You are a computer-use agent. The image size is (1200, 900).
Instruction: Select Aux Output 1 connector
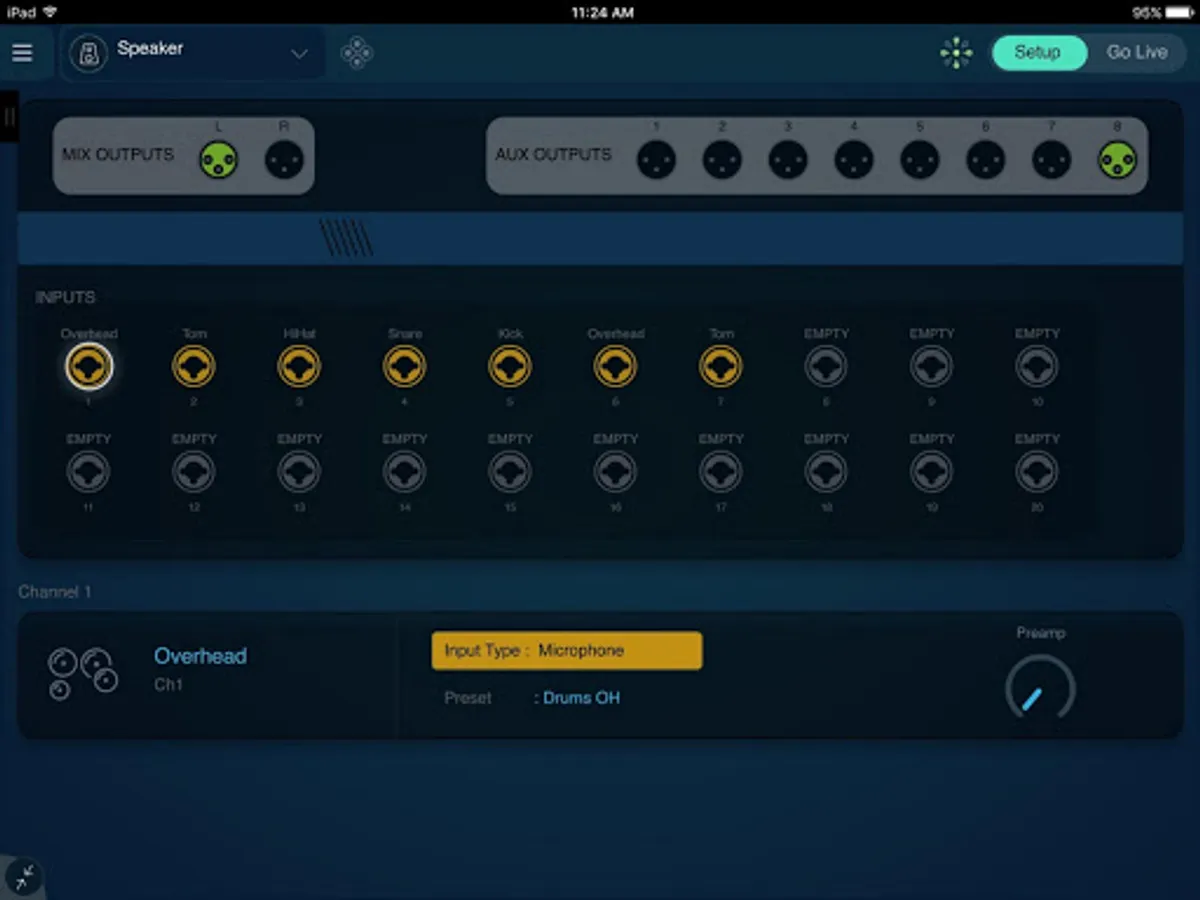click(x=656, y=160)
